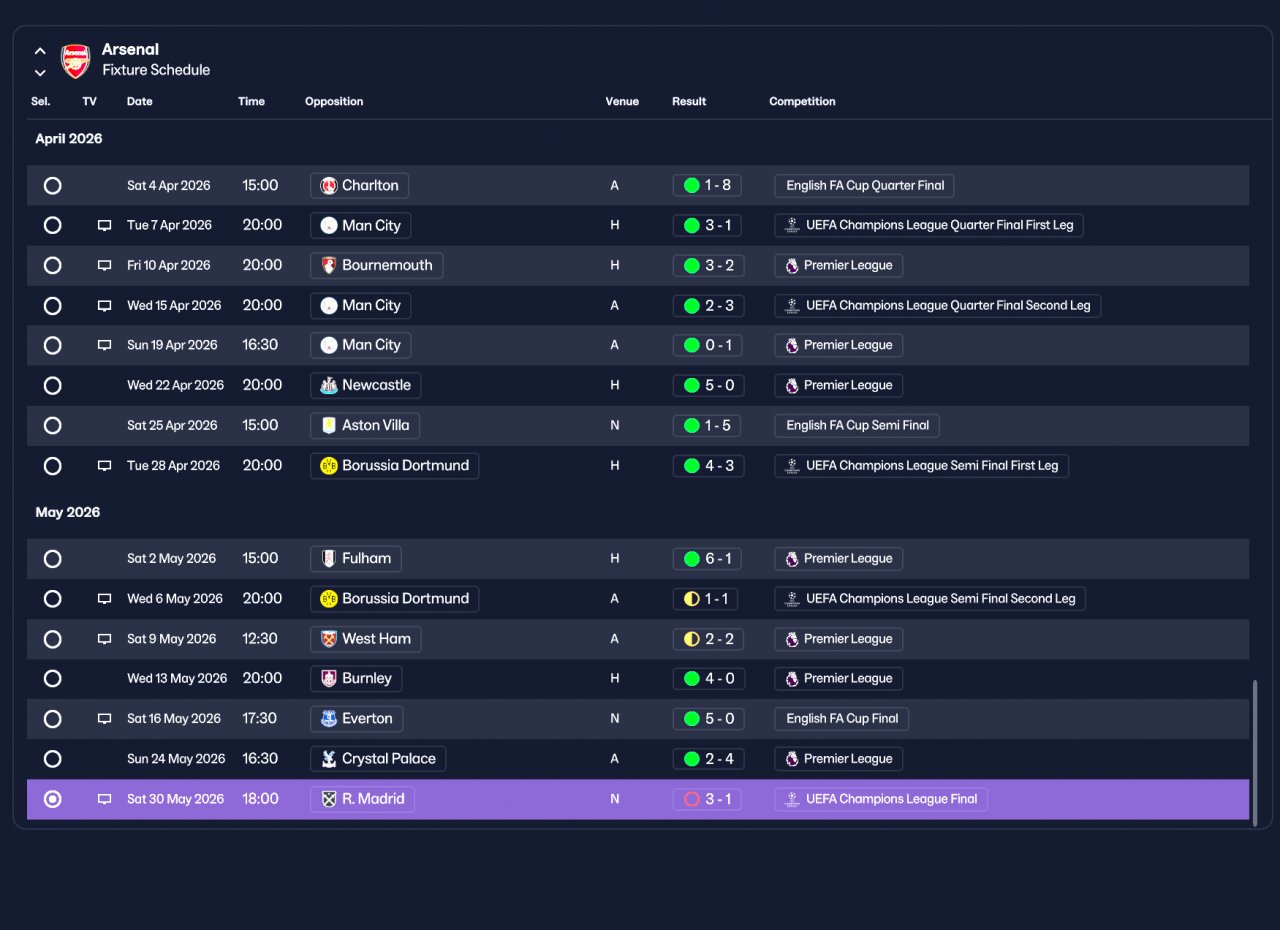Click the up chevron beside Arsenal
The image size is (1280, 930).
40,51
